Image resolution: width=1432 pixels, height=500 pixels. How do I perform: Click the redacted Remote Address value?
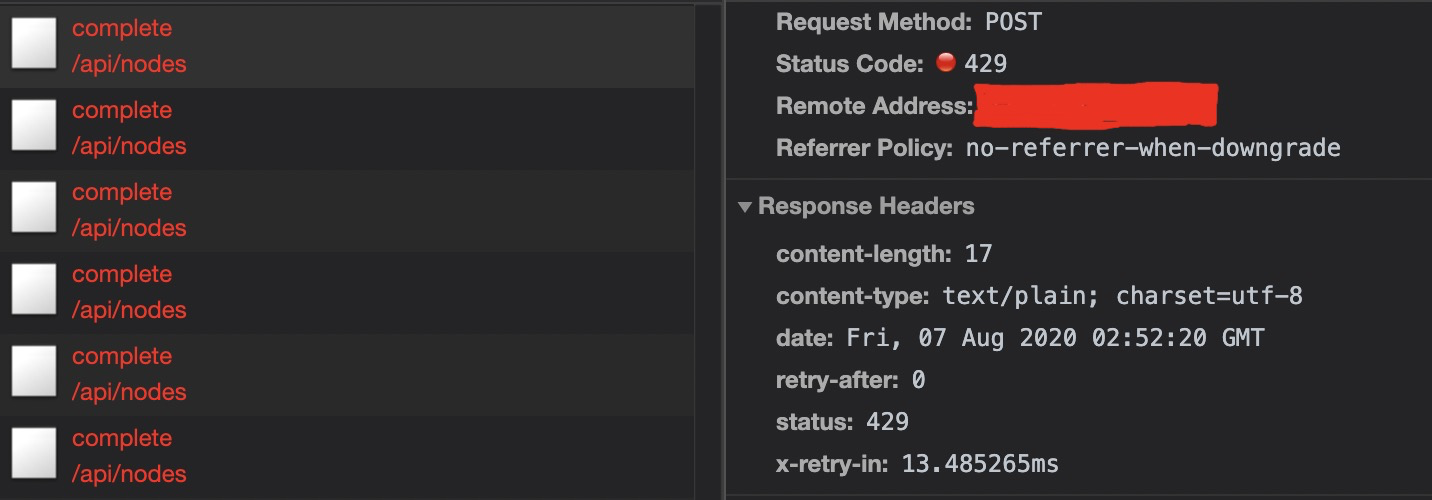click(1096, 106)
